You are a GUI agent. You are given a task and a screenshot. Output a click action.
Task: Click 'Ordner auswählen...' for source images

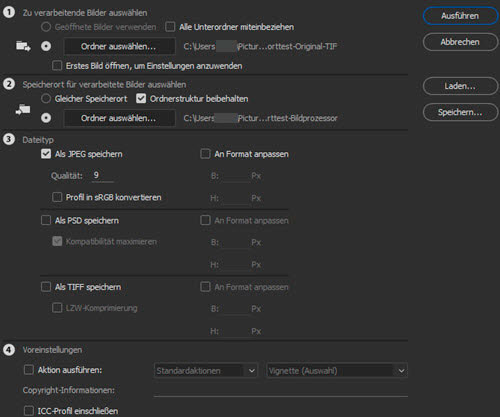pos(119,46)
